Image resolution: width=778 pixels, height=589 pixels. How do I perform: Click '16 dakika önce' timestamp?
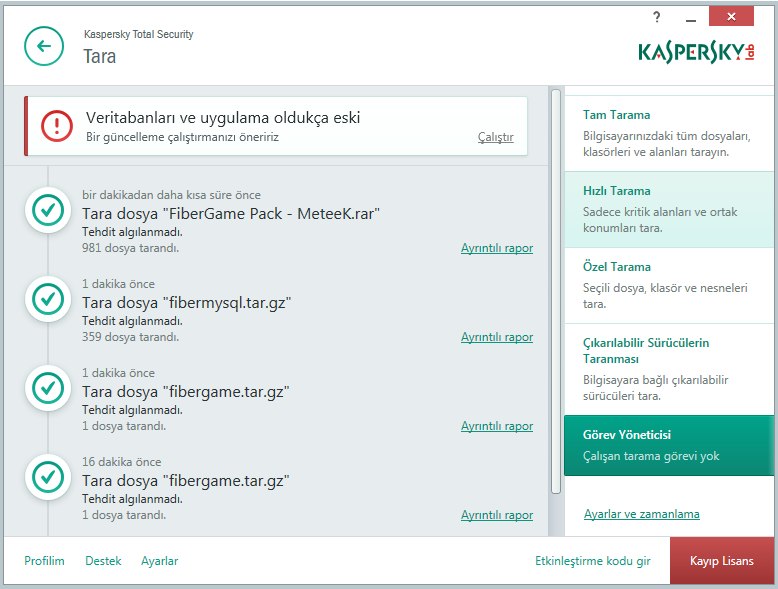coord(122,462)
